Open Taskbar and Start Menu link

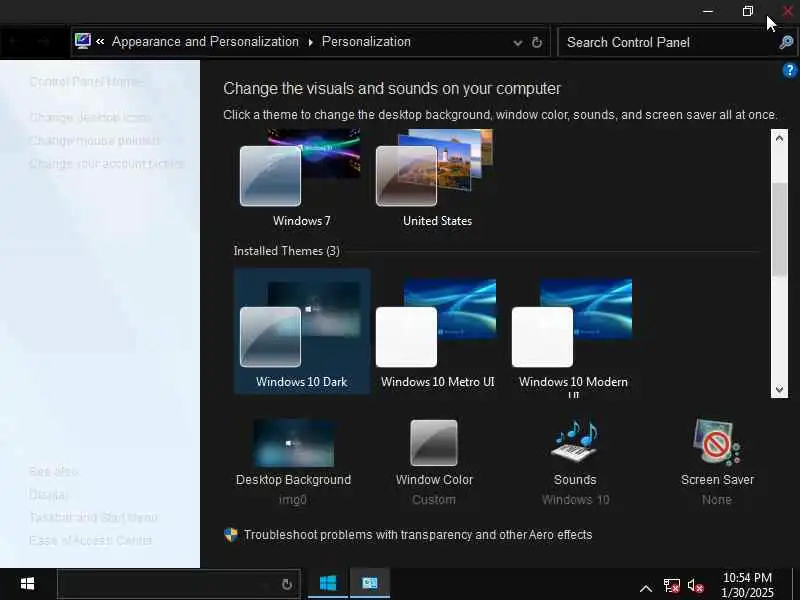point(93,517)
